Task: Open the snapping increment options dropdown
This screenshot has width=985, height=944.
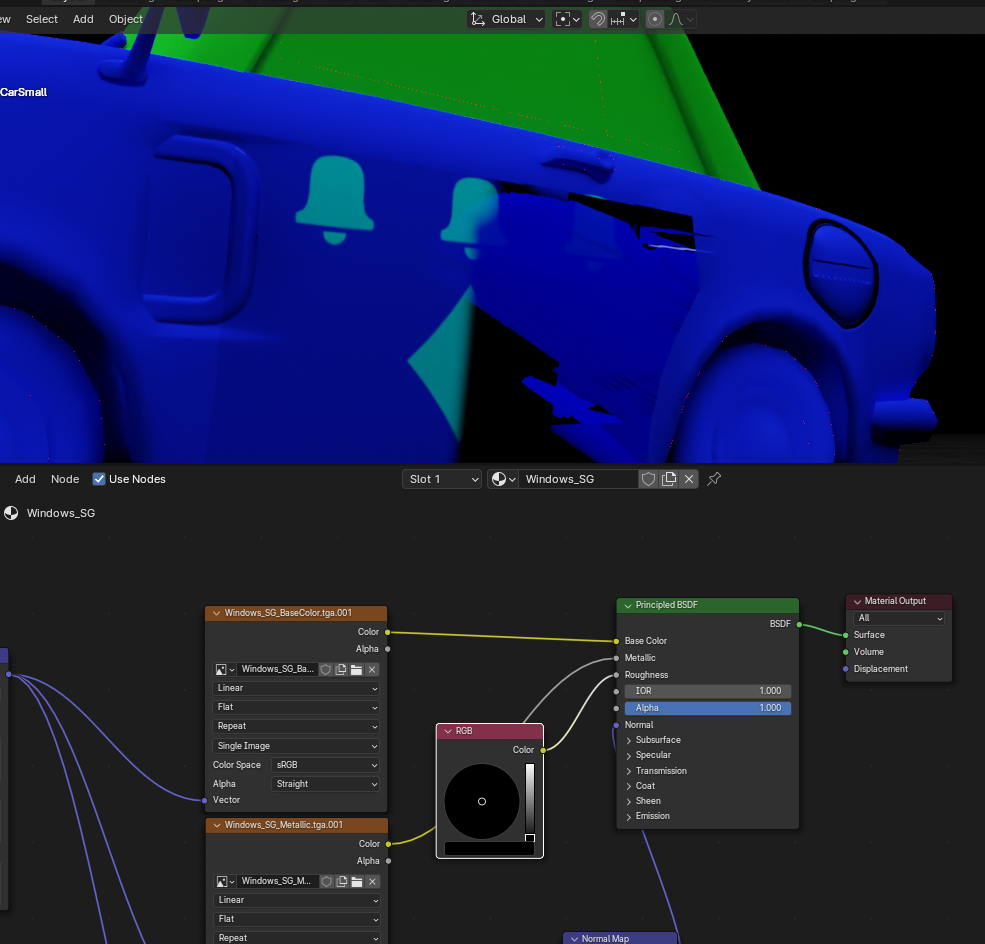Action: coord(624,19)
